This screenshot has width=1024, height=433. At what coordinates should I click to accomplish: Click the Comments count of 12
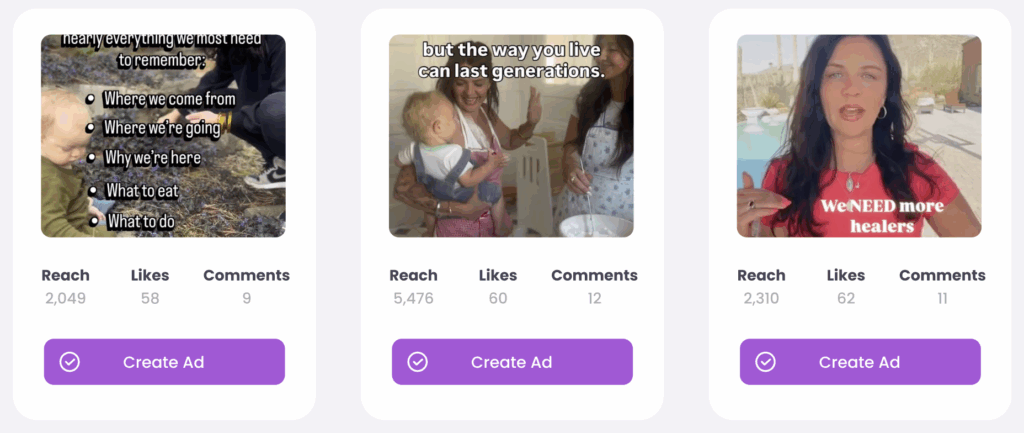594,298
